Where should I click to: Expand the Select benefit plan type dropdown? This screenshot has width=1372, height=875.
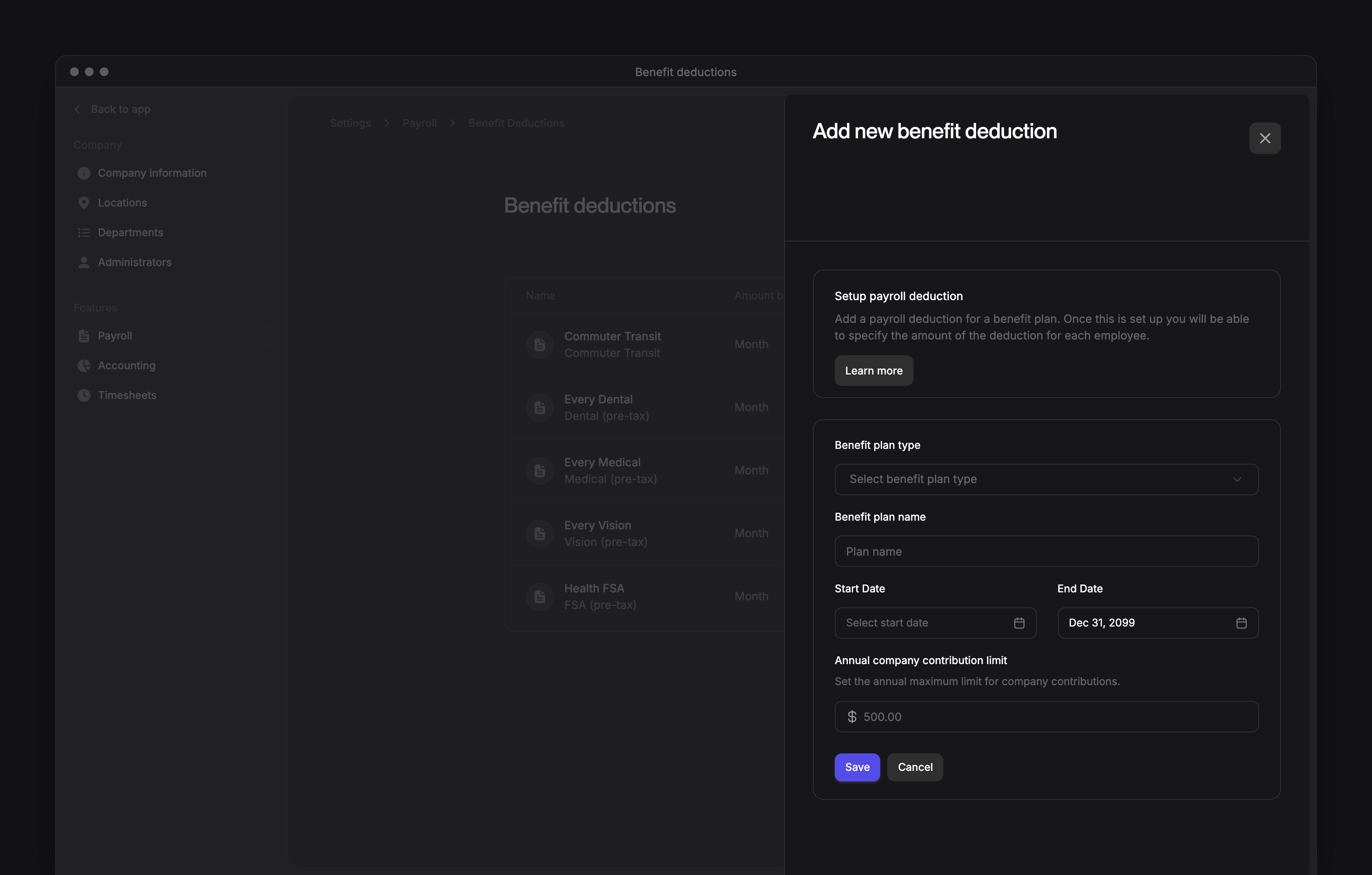coord(1046,479)
